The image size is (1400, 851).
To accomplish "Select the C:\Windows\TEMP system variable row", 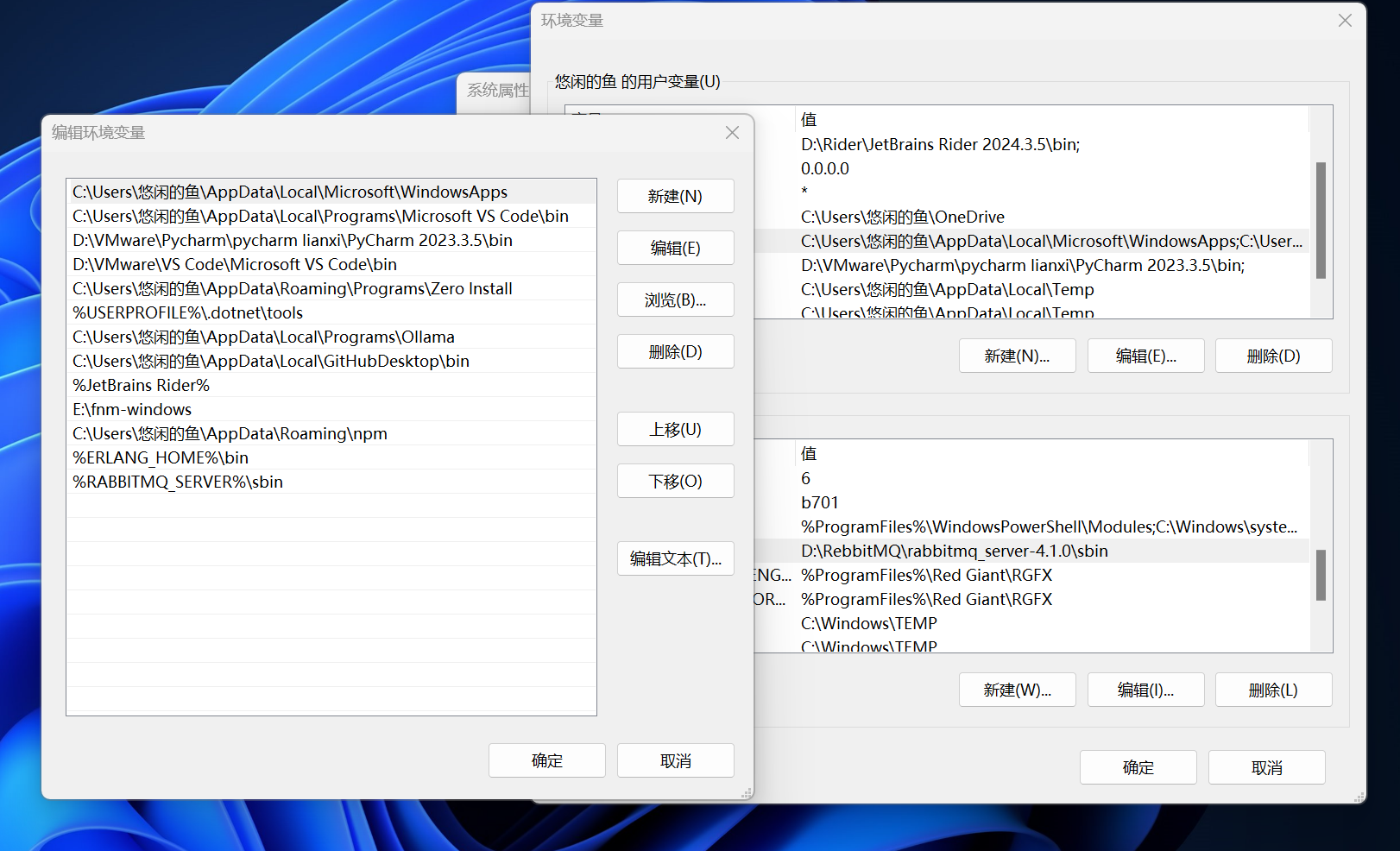I will click(1031, 623).
